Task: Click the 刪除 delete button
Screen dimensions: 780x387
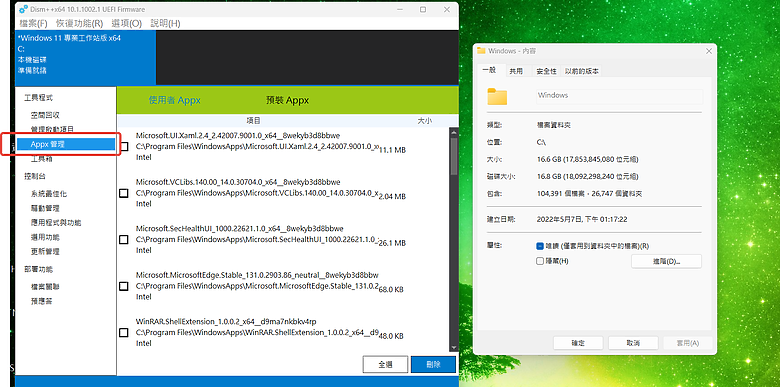Action: point(433,364)
